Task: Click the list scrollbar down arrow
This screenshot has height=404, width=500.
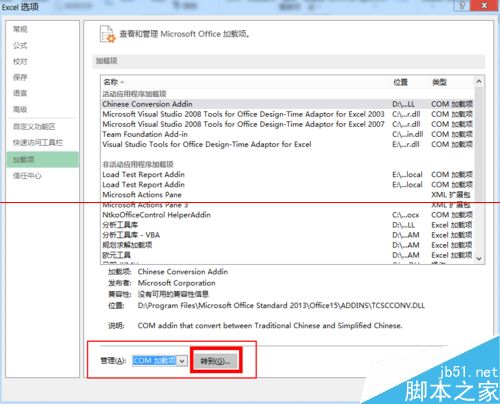Action: tap(479, 259)
